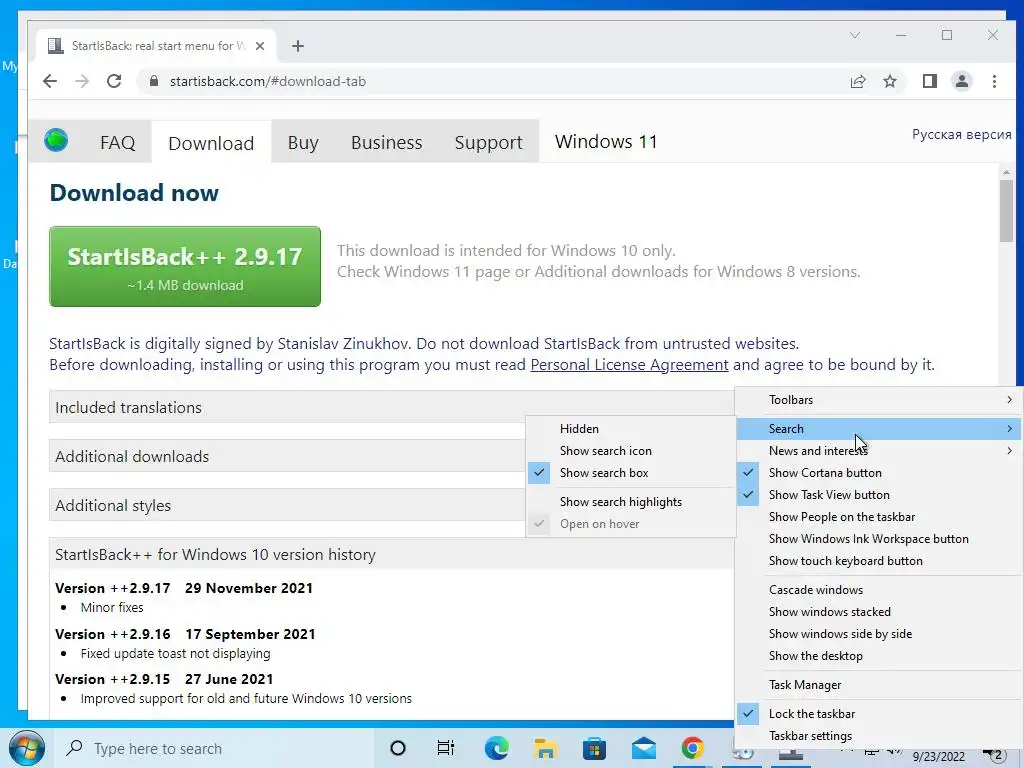Open the Windows 11 tab
Viewport: 1024px width, 768px height.
(606, 142)
